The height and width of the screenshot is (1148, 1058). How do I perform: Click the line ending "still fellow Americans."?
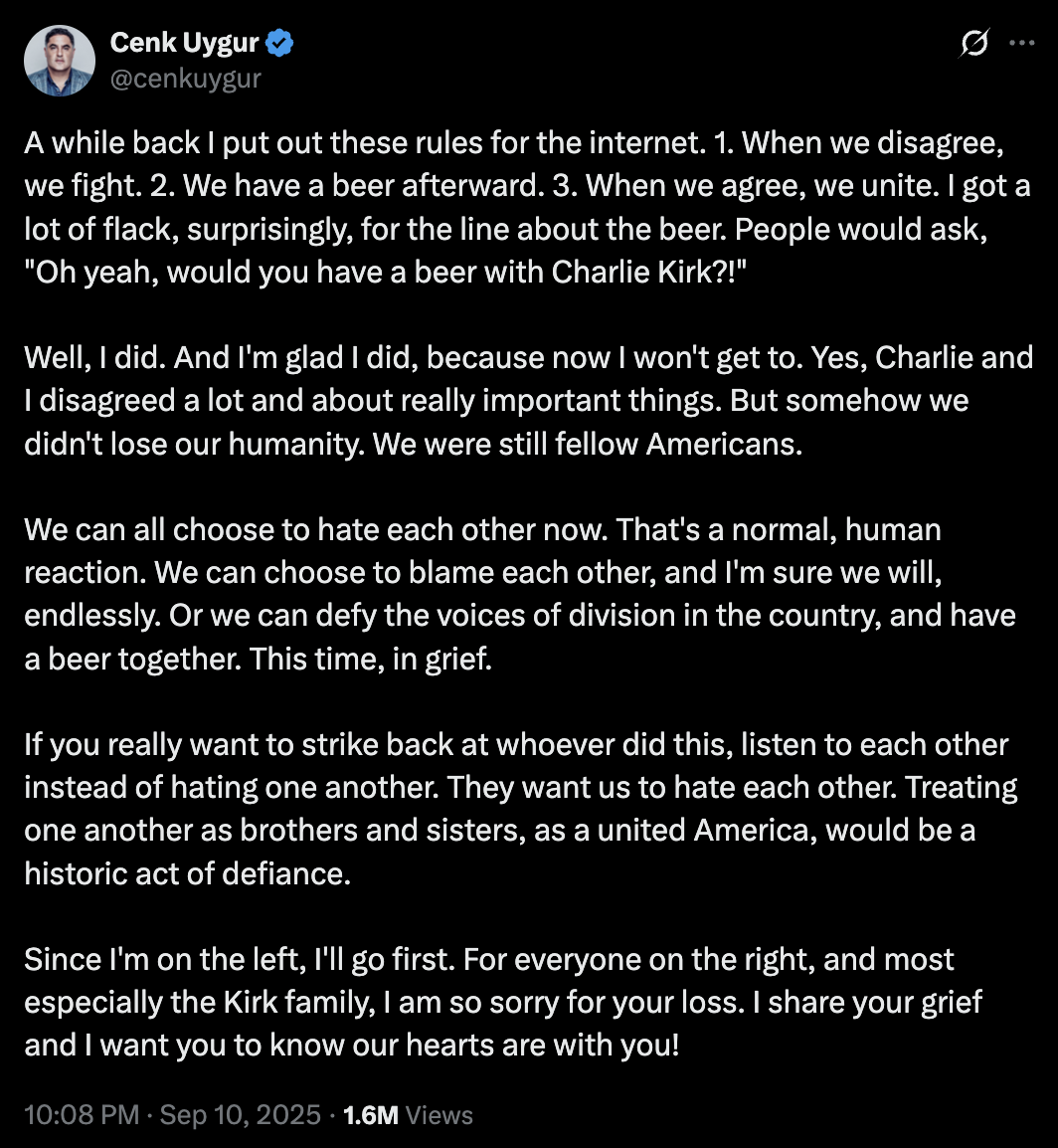pyautogui.click(x=414, y=444)
